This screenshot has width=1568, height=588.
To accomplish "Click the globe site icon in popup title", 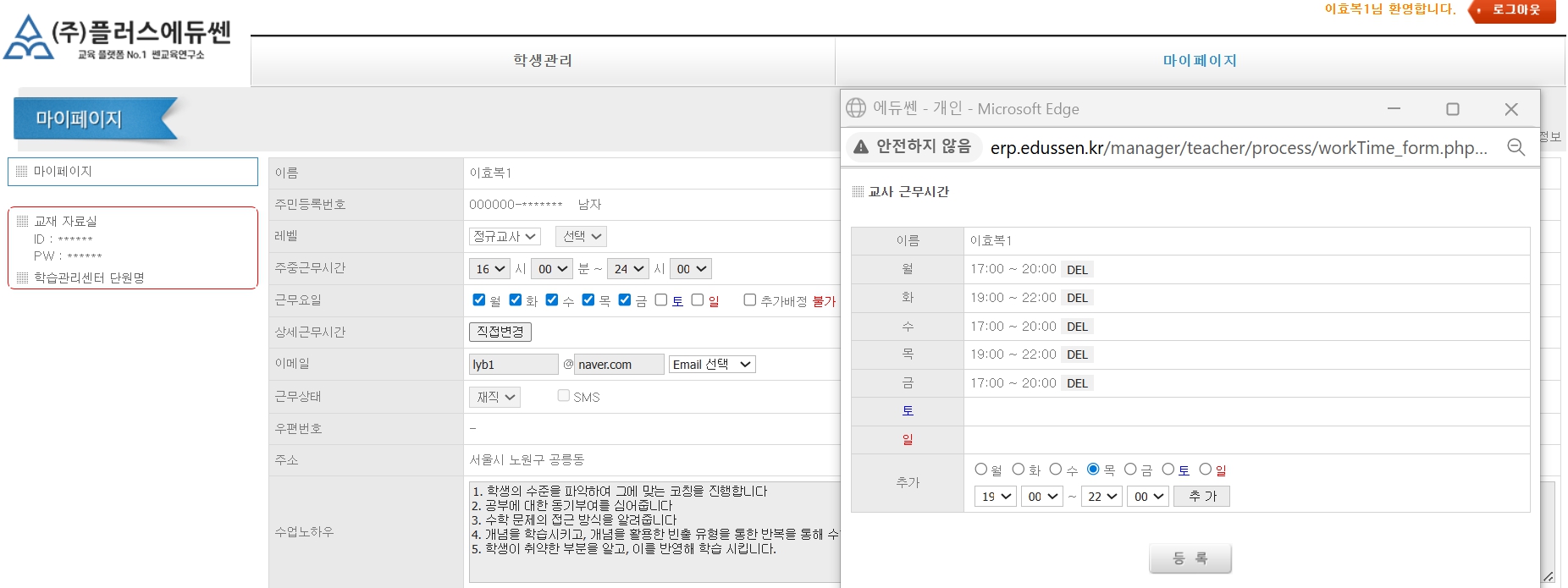I will coord(856,108).
